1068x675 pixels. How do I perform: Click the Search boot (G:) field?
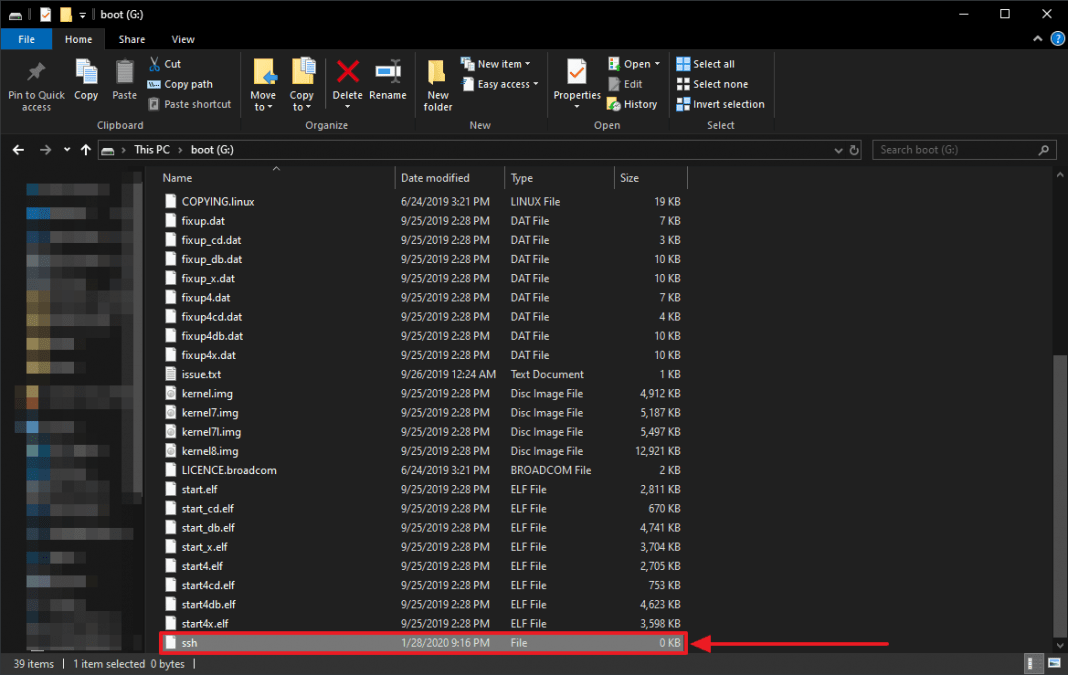coord(957,150)
